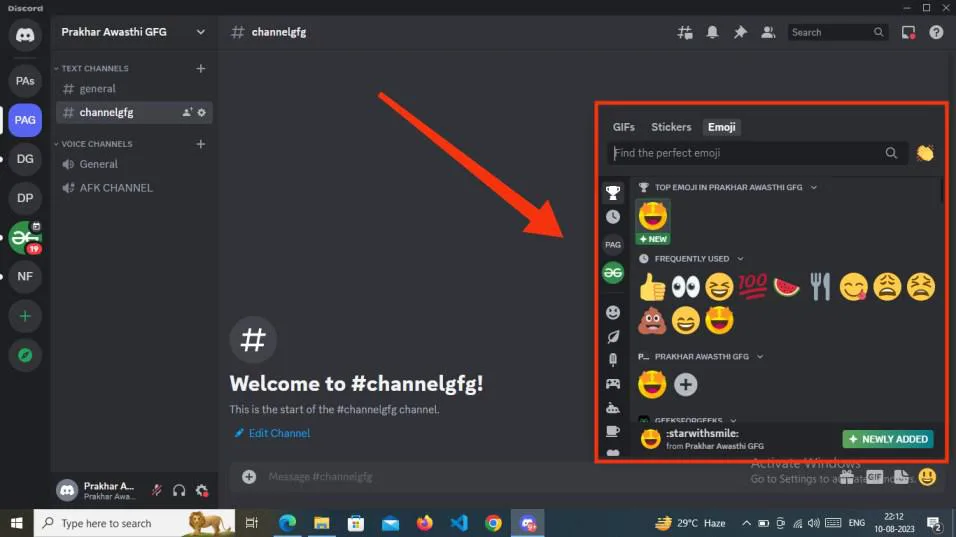Insert the watermelon emoji

[x=786, y=286]
